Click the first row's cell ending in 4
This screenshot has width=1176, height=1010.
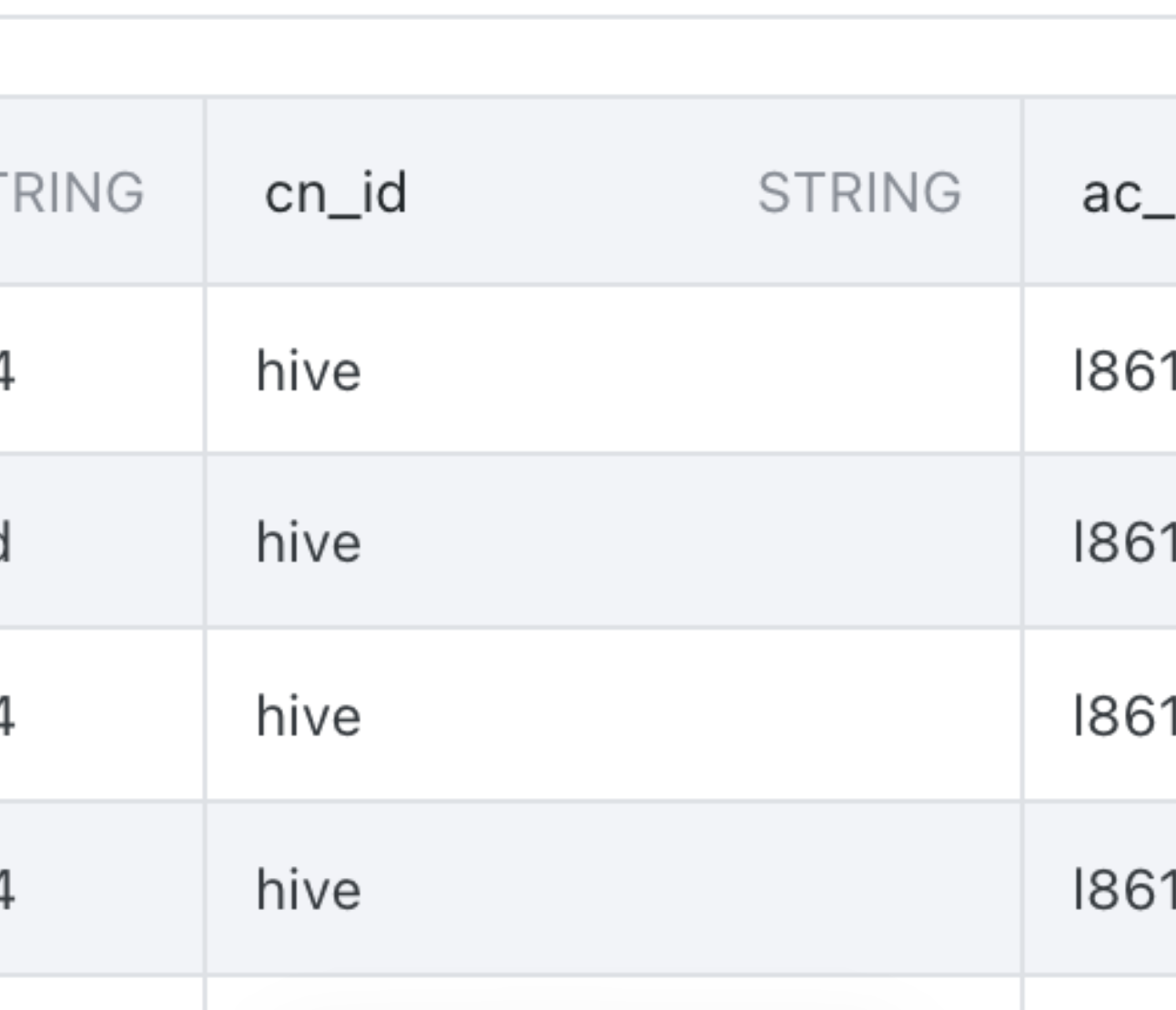[x=7, y=371]
